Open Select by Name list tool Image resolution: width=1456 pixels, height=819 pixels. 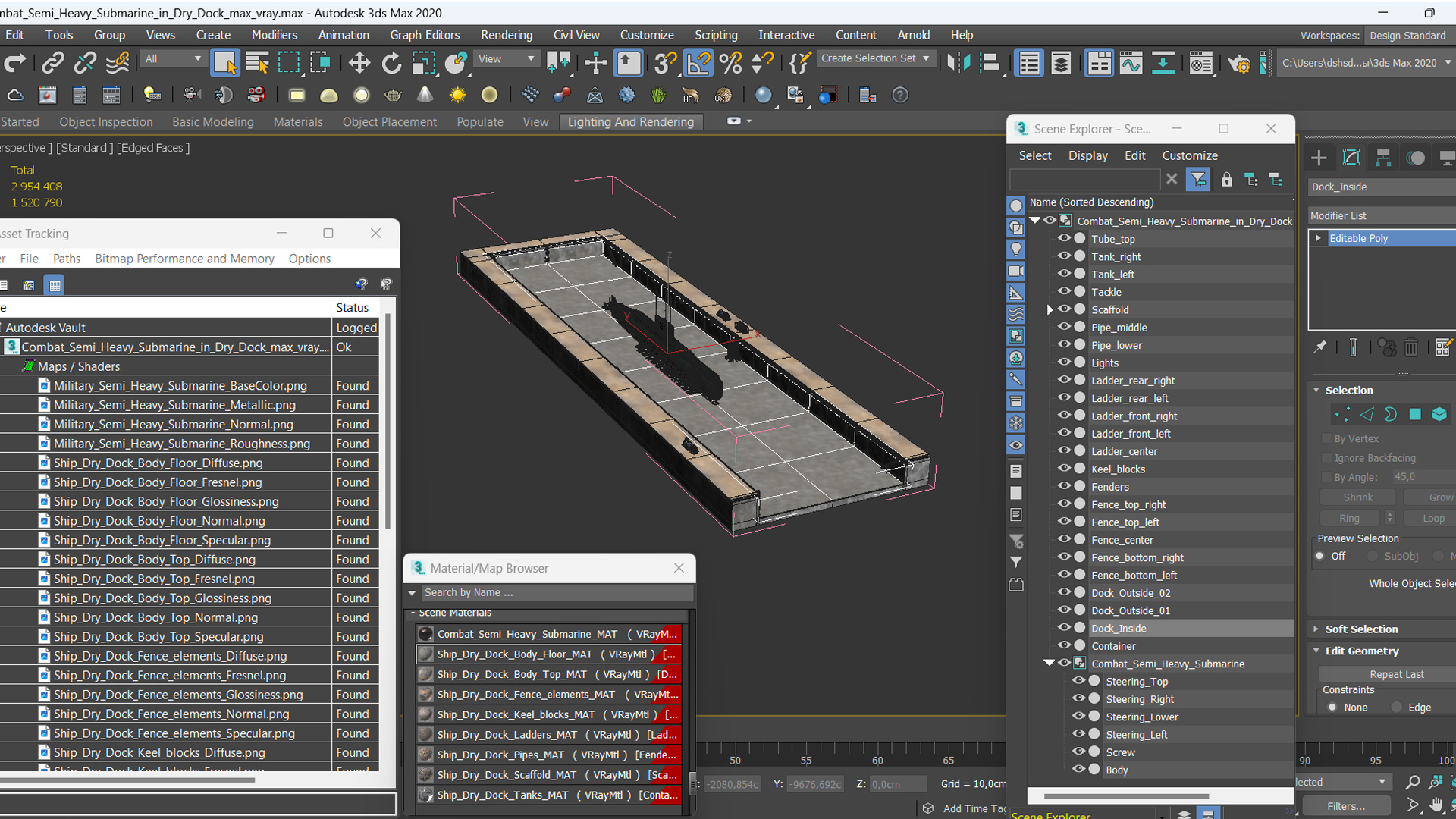tap(257, 63)
